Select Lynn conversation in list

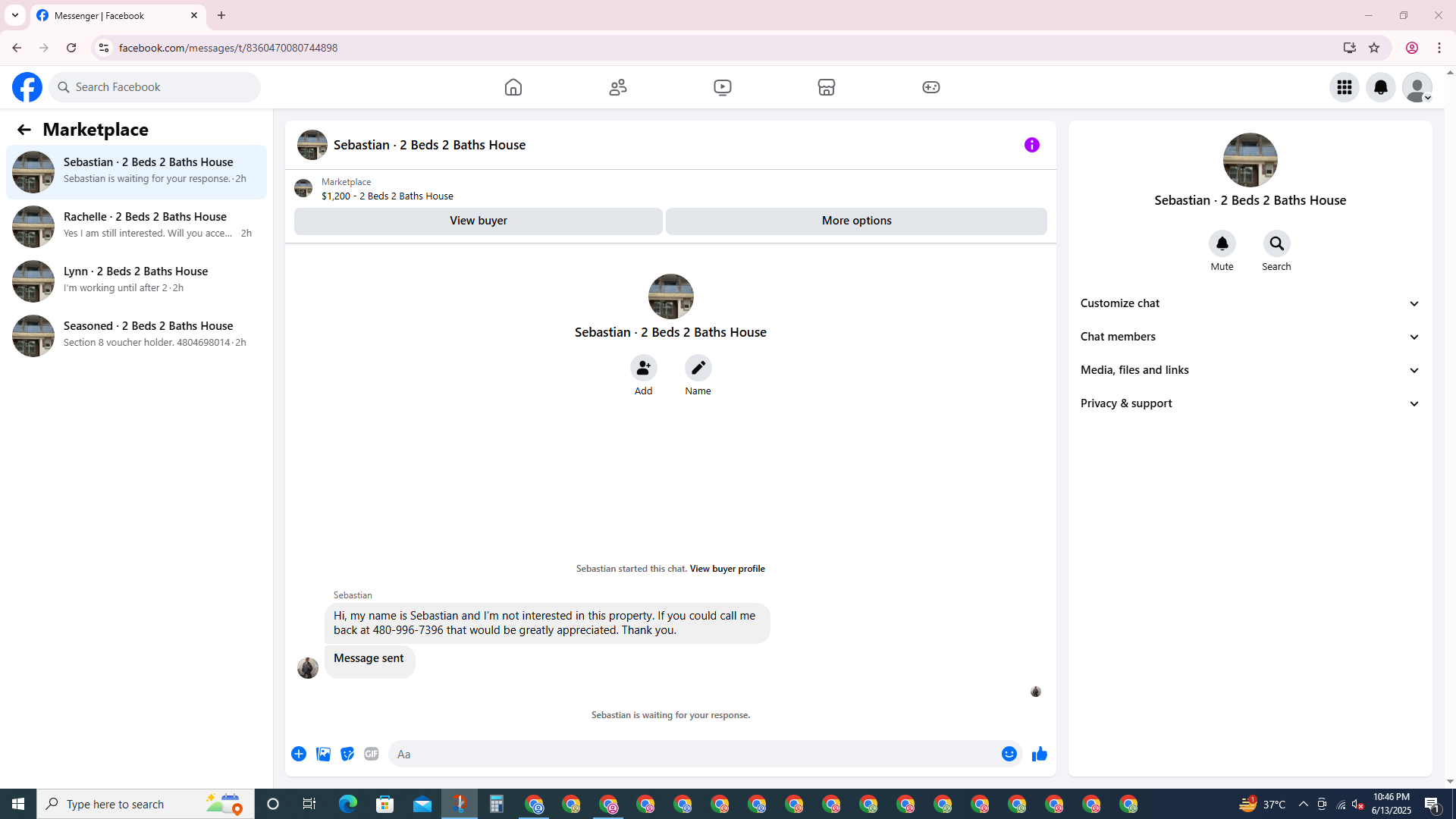click(x=136, y=281)
